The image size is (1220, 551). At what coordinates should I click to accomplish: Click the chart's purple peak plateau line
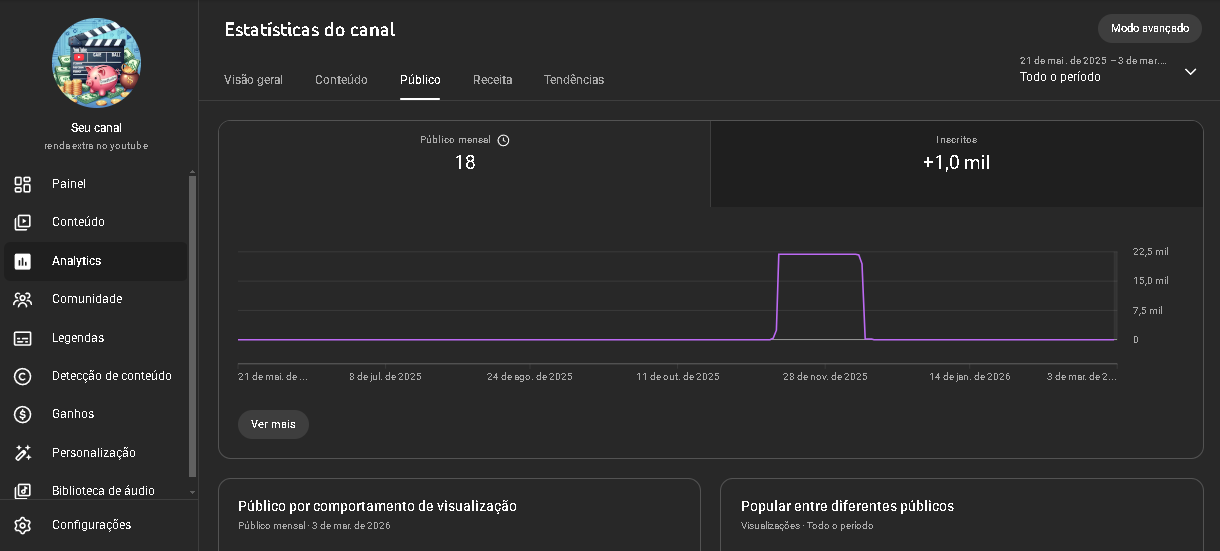coord(819,254)
